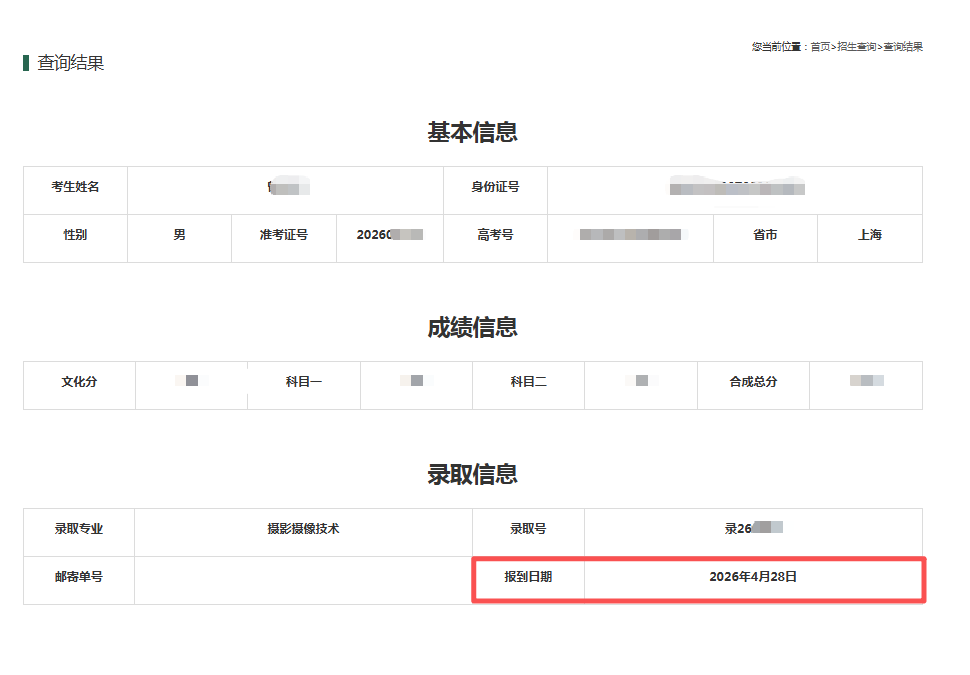Screen dimensions: 970x675
Task: Click the 录取信息 section heading
Action: [472, 474]
